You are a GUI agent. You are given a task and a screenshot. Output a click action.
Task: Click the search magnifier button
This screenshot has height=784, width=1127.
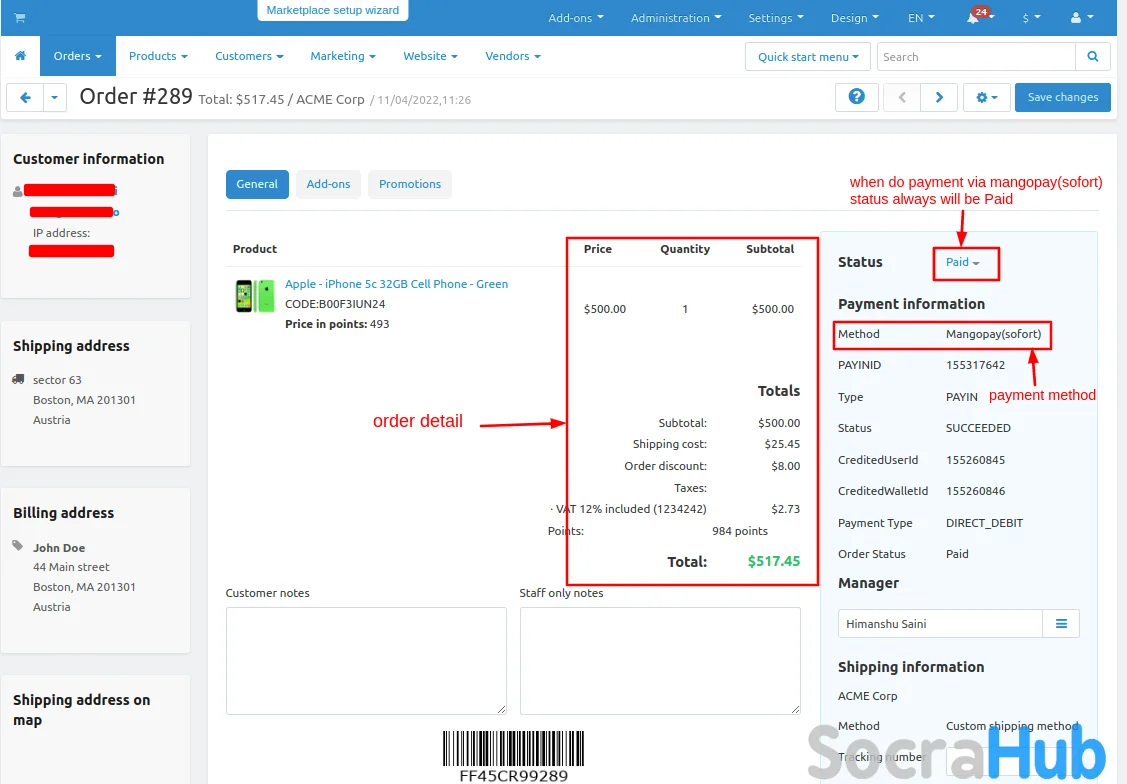(x=1093, y=57)
